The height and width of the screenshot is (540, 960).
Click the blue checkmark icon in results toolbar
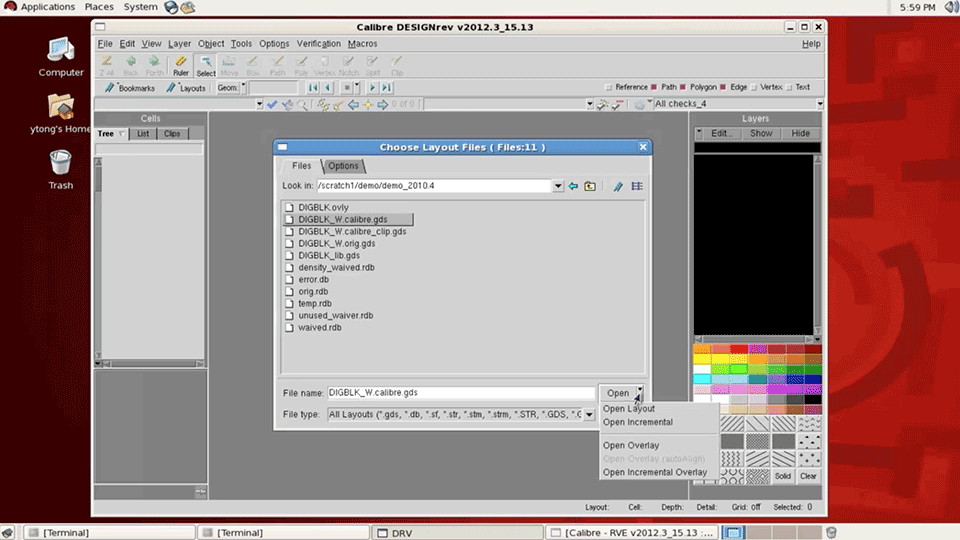point(272,105)
